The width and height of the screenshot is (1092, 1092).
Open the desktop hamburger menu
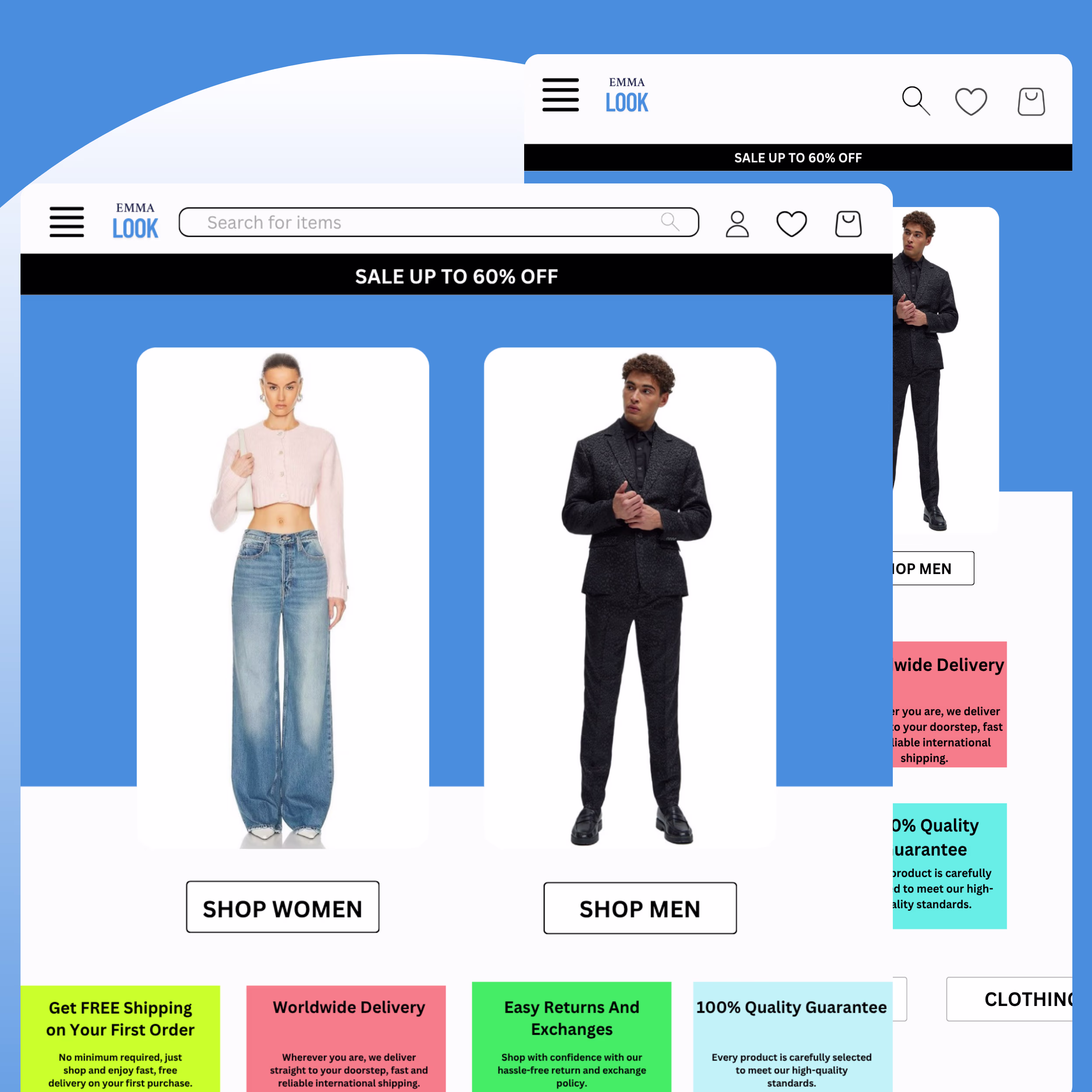67,221
